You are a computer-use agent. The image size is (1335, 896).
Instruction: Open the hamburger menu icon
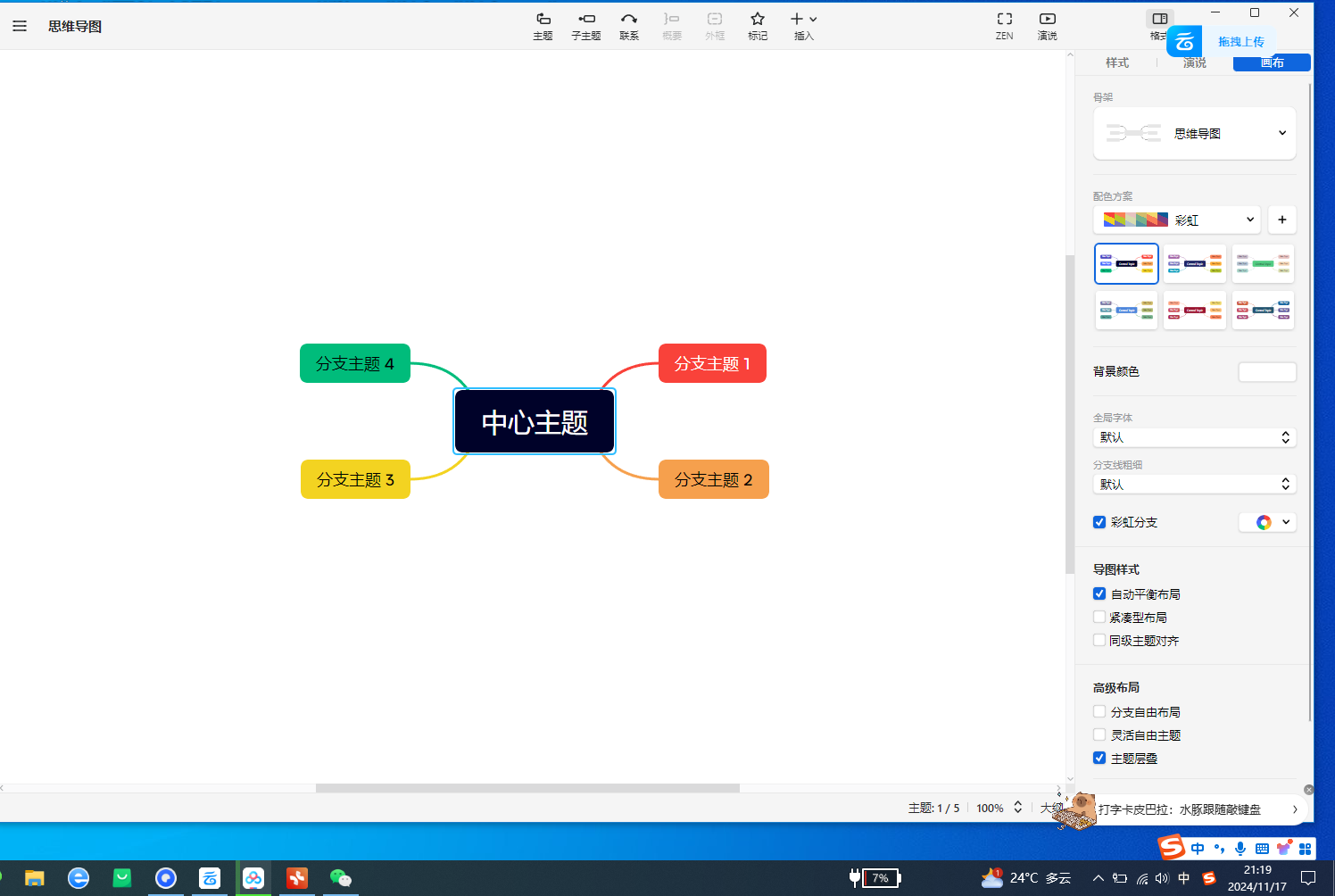pos(20,25)
